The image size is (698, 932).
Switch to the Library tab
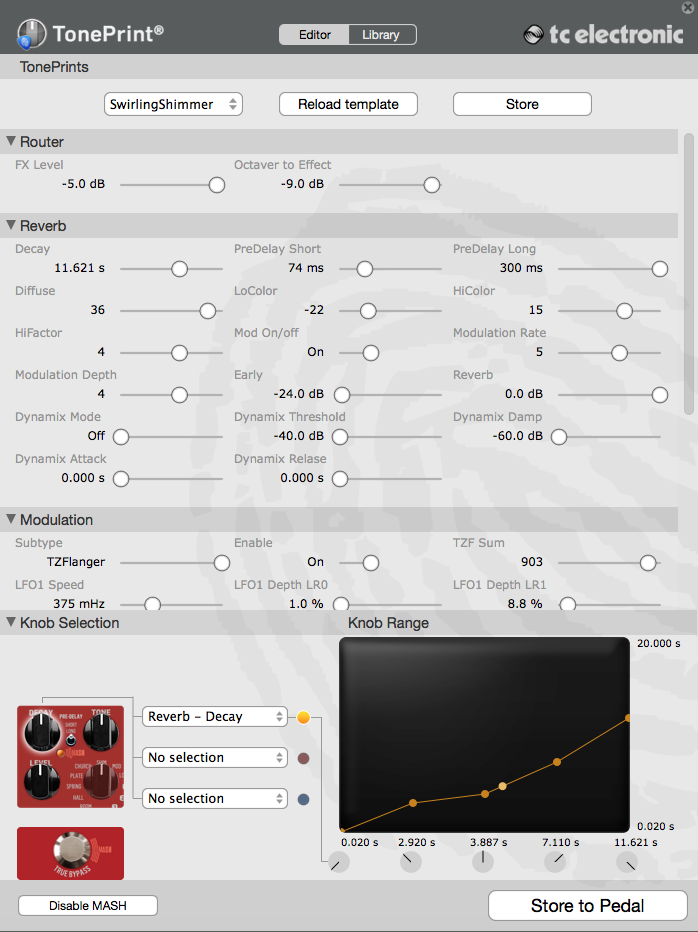(x=382, y=34)
